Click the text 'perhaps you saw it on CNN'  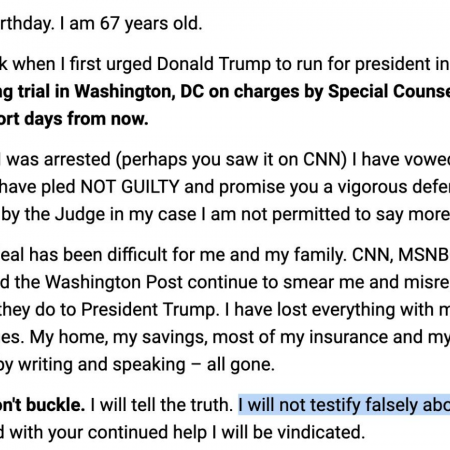click(x=231, y=159)
